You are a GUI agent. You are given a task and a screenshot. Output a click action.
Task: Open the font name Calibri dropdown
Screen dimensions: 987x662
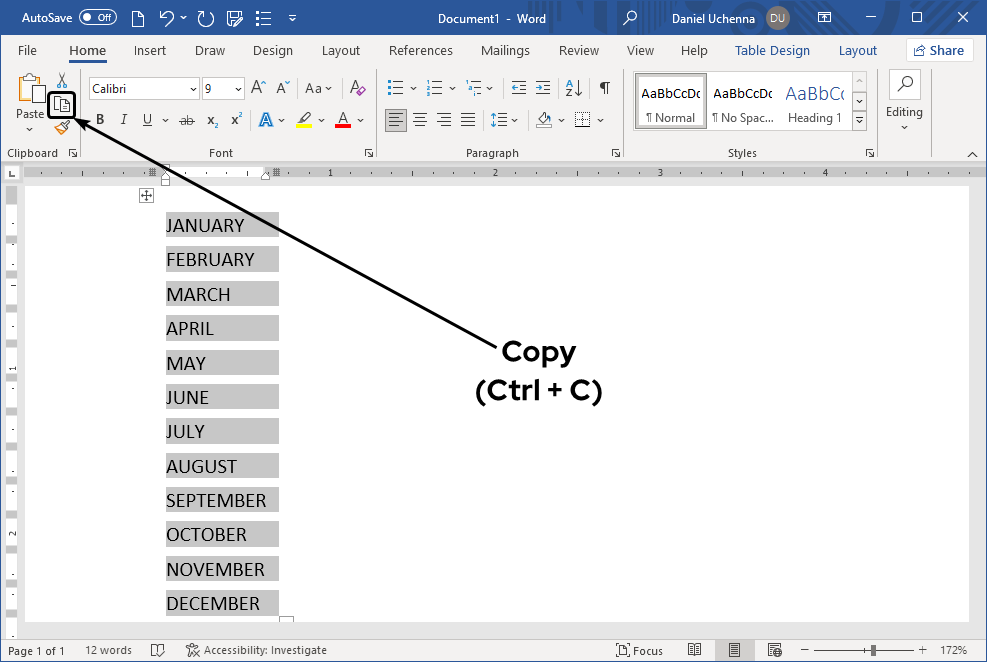click(193, 89)
